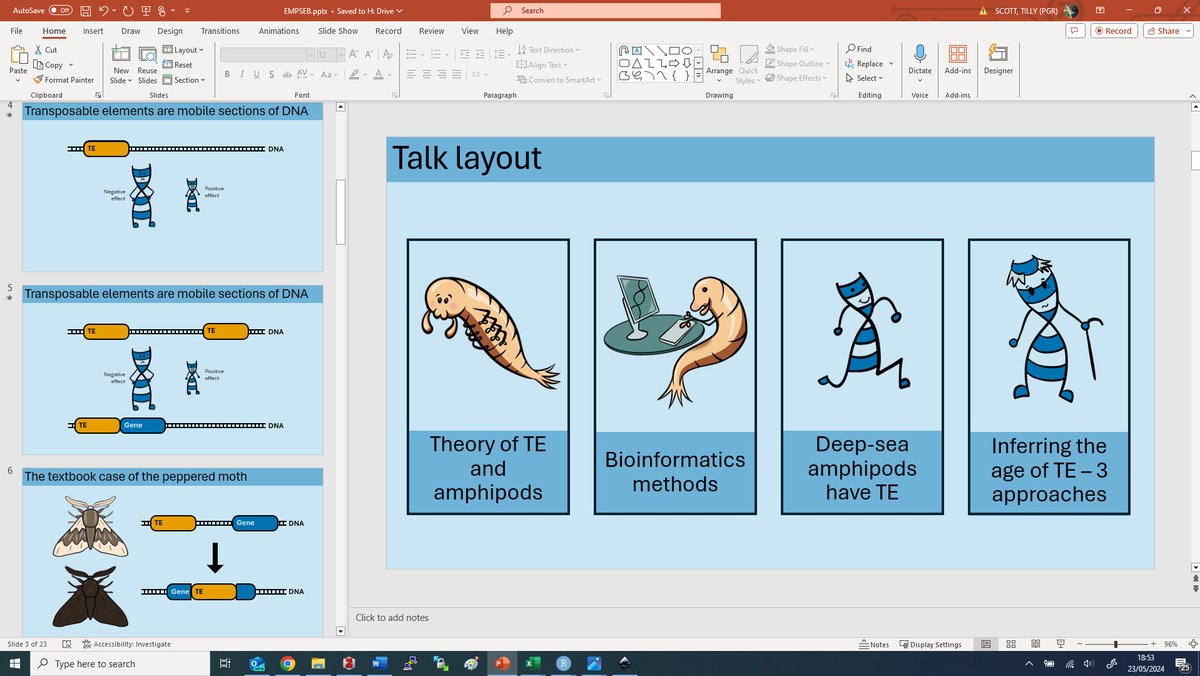Click the Save icon in title bar
Screen dimensions: 1200x676
point(87,10)
